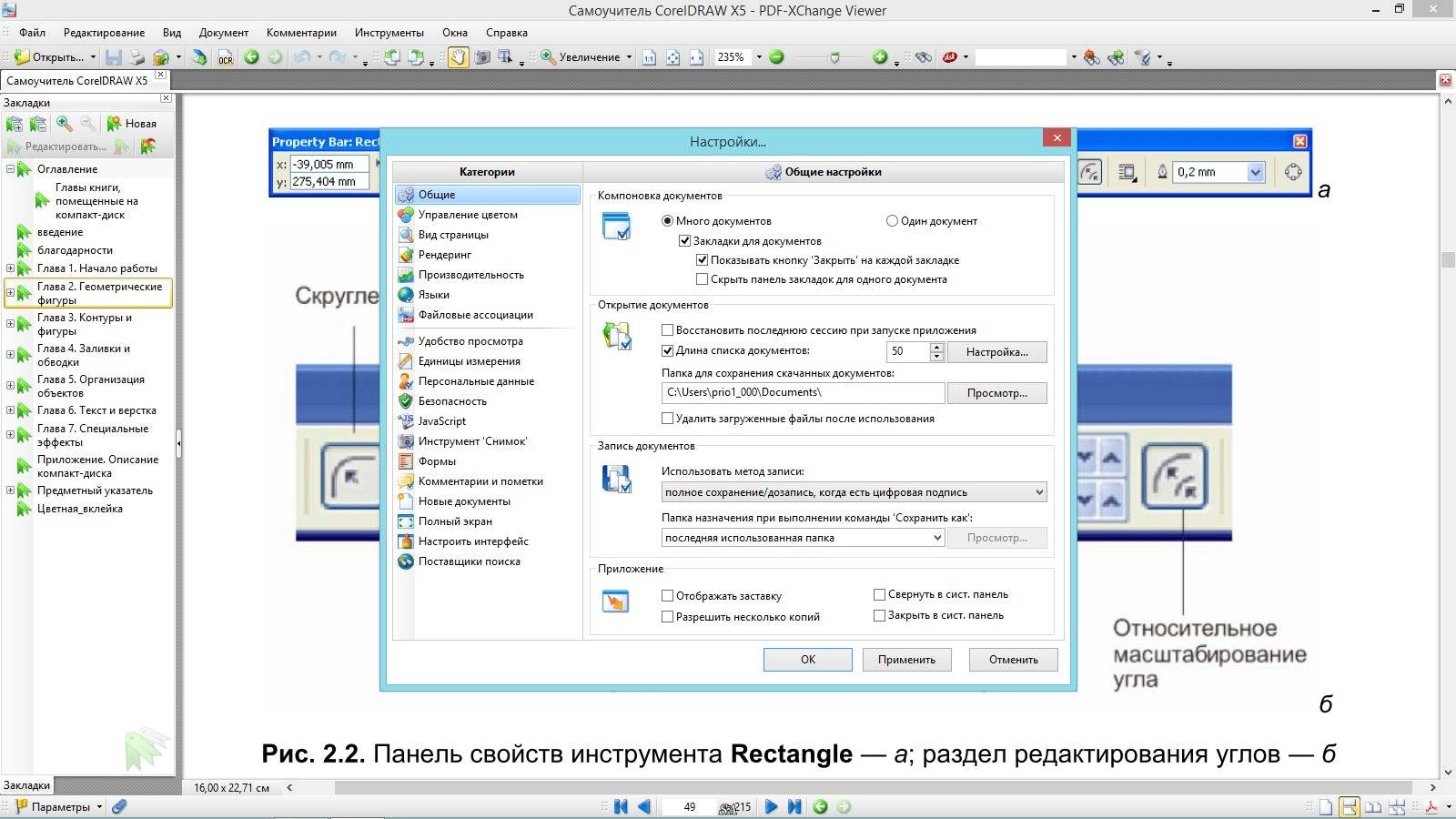This screenshot has width=1456, height=819.
Task: Open the 'Файл' menu
Action: click(32, 33)
